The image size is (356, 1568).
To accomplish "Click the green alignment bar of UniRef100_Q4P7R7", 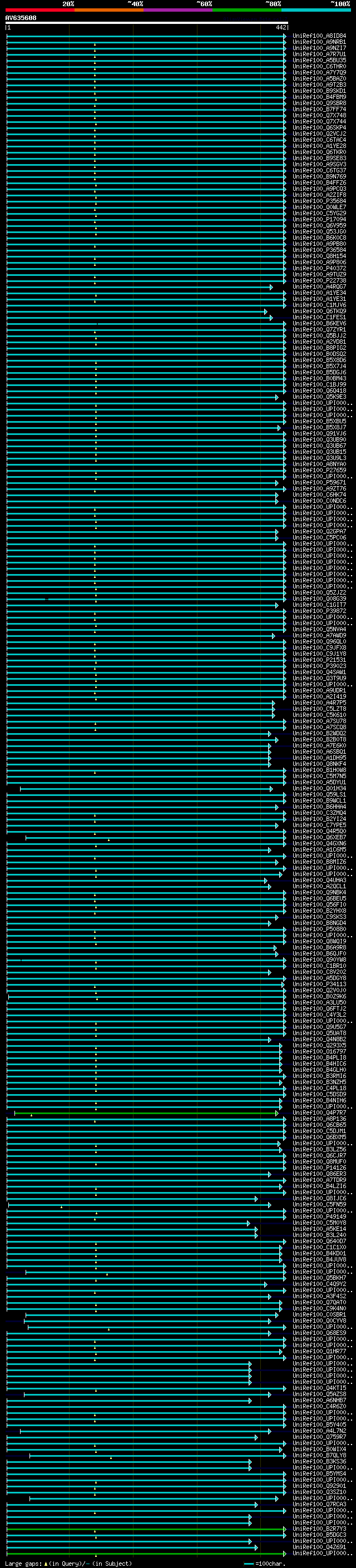I will (x=146, y=1114).
